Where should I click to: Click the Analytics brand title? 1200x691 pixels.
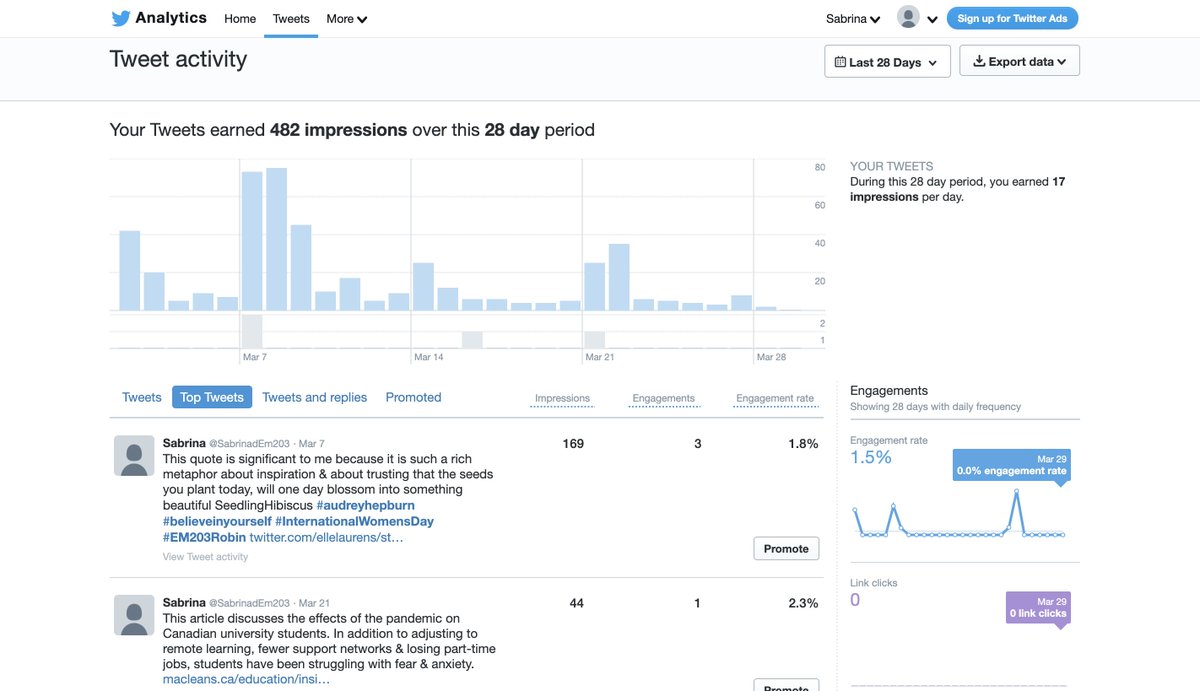tap(171, 18)
